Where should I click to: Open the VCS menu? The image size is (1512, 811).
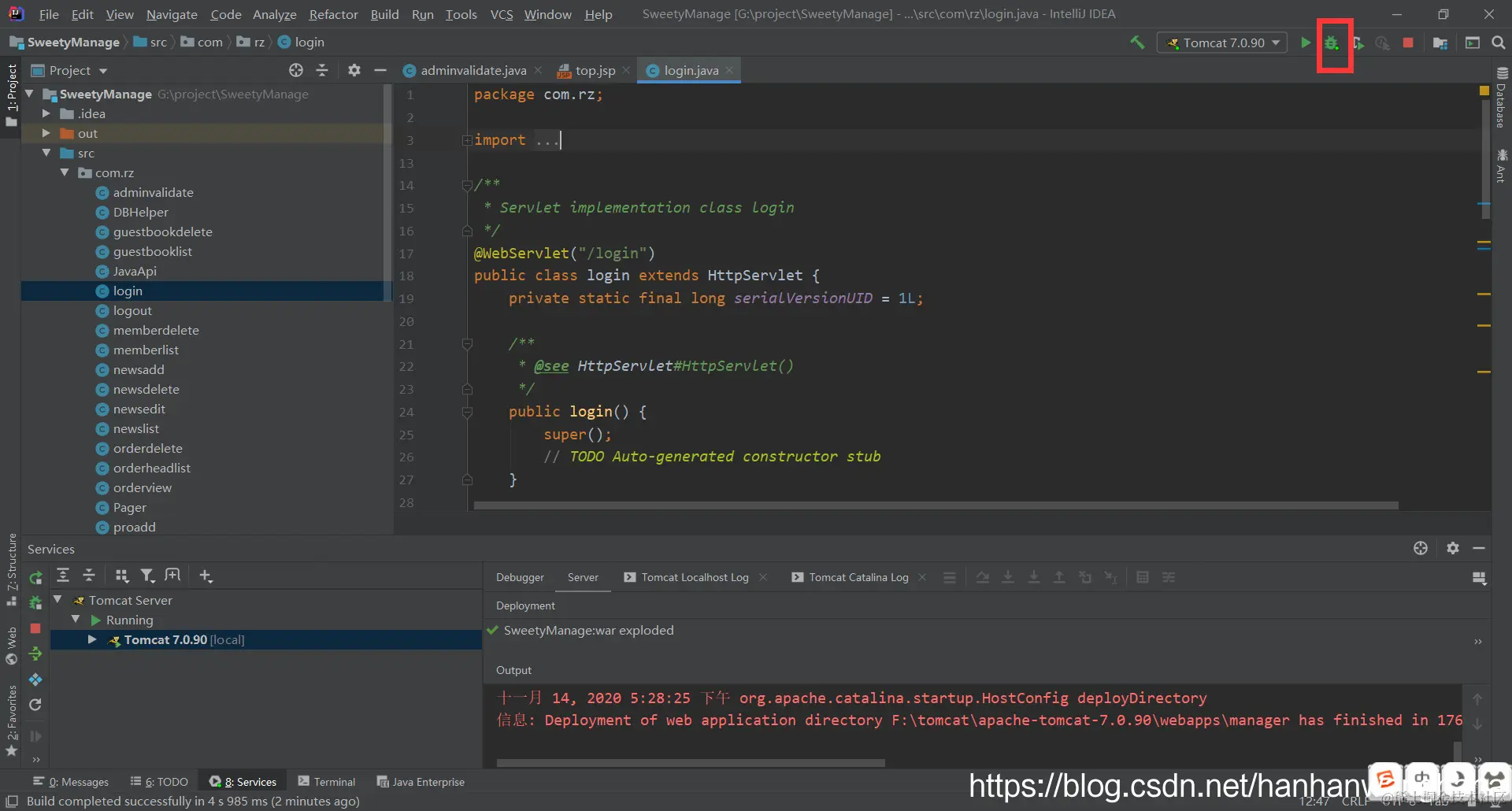click(502, 14)
